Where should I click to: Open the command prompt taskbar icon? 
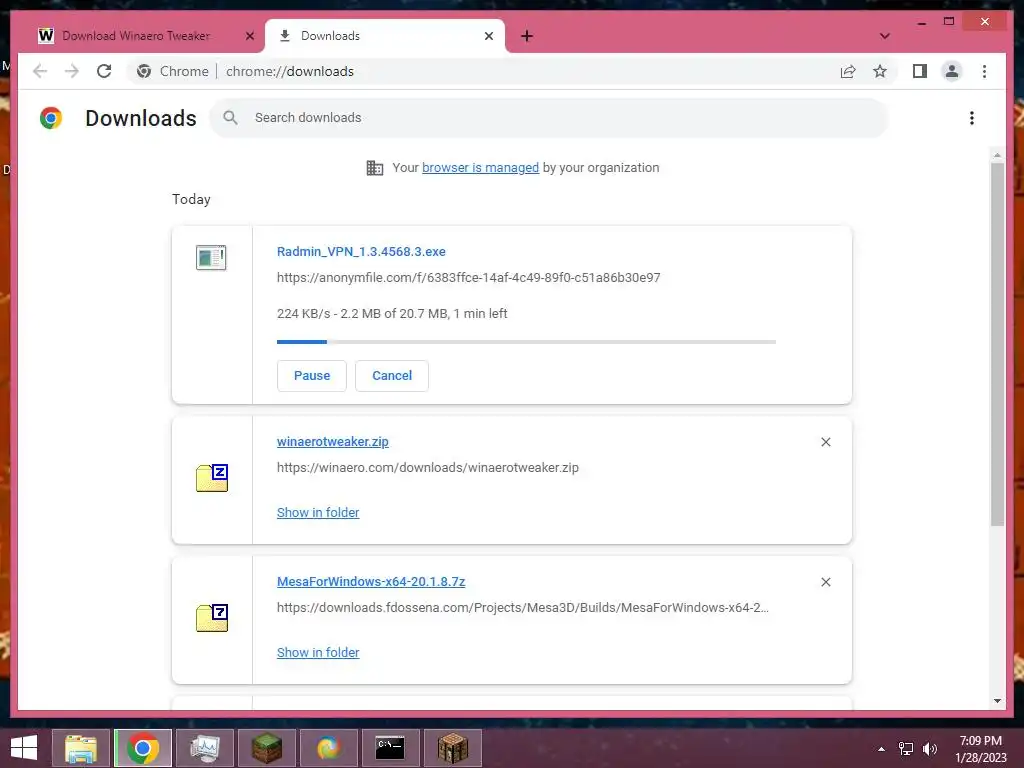pos(391,748)
